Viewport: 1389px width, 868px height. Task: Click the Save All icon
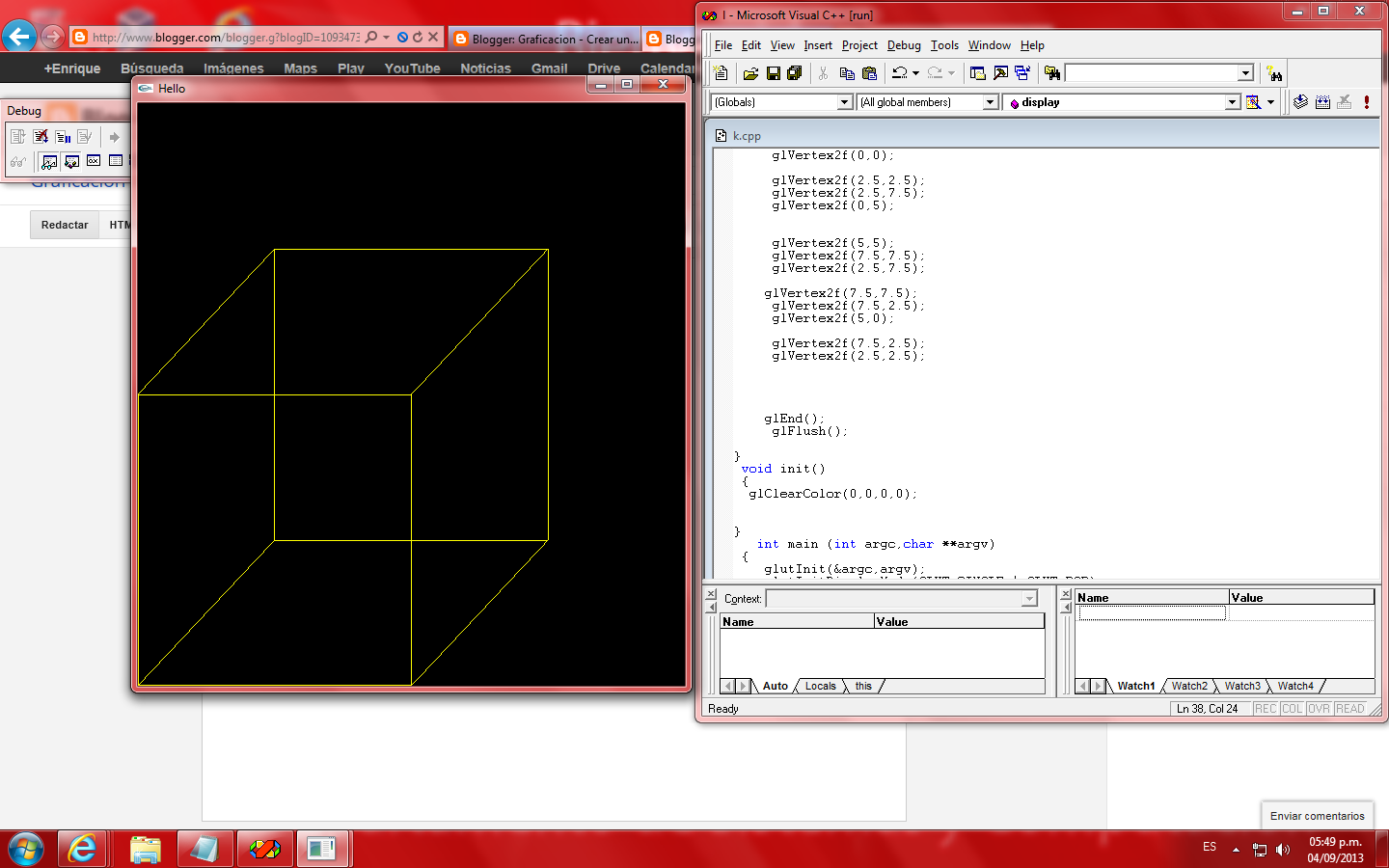795,73
